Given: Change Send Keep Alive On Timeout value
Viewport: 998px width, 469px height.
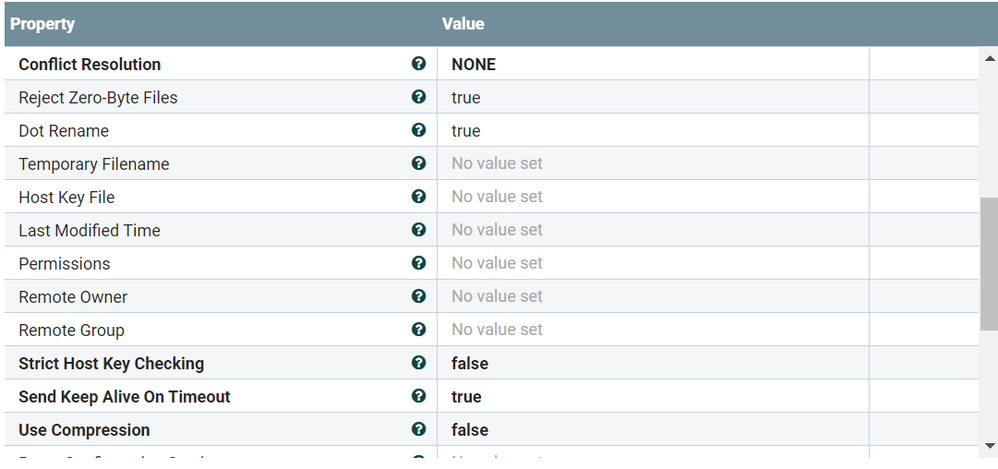Looking at the screenshot, I should point(653,396).
